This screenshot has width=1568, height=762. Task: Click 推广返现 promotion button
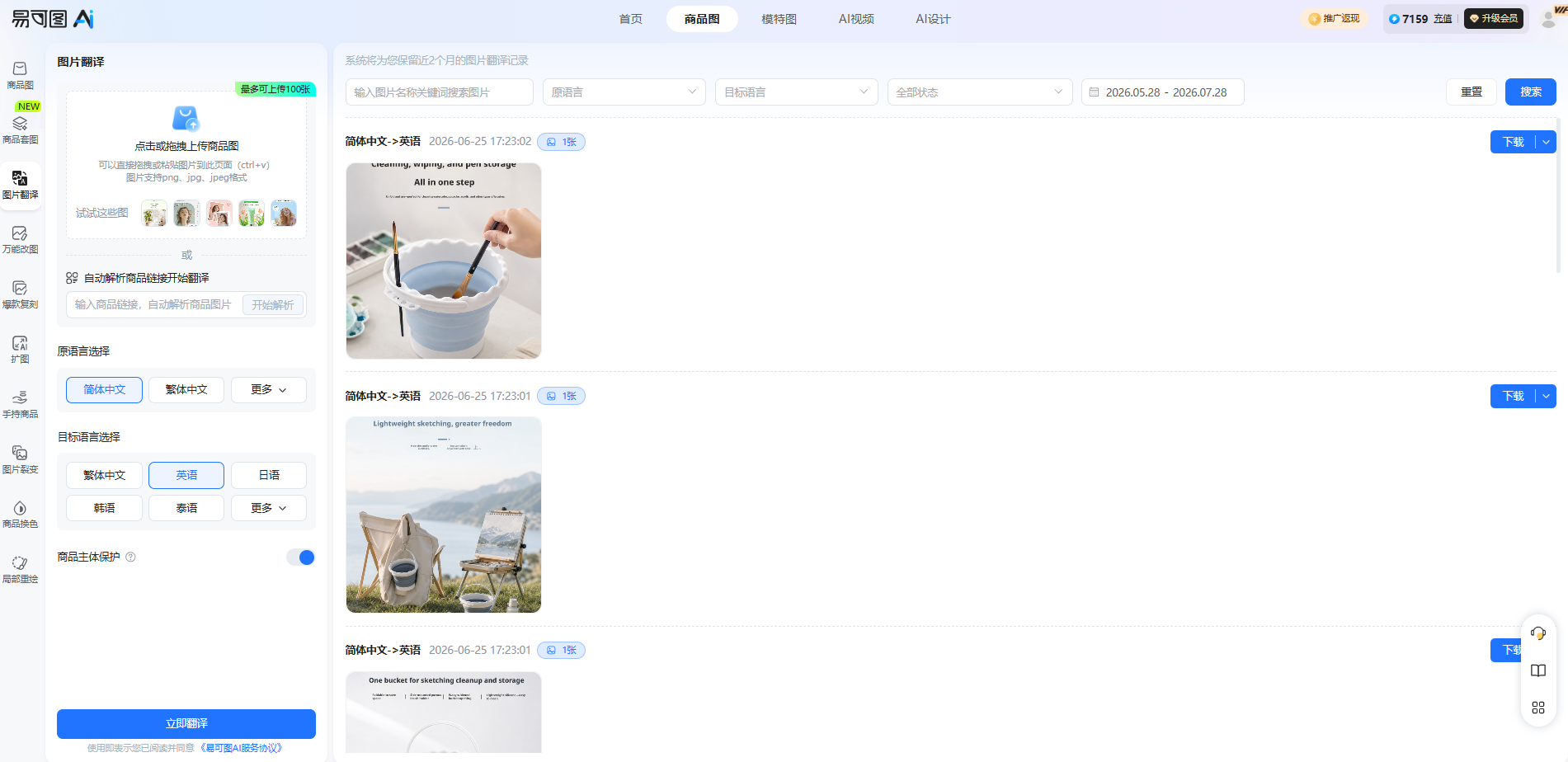pos(1335,19)
